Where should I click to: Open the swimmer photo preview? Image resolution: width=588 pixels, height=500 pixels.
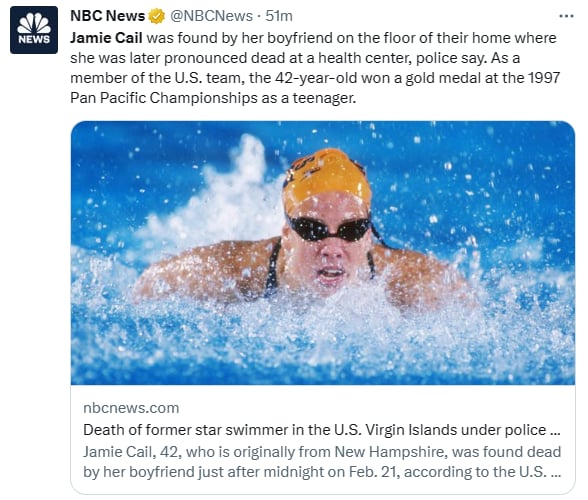click(322, 253)
